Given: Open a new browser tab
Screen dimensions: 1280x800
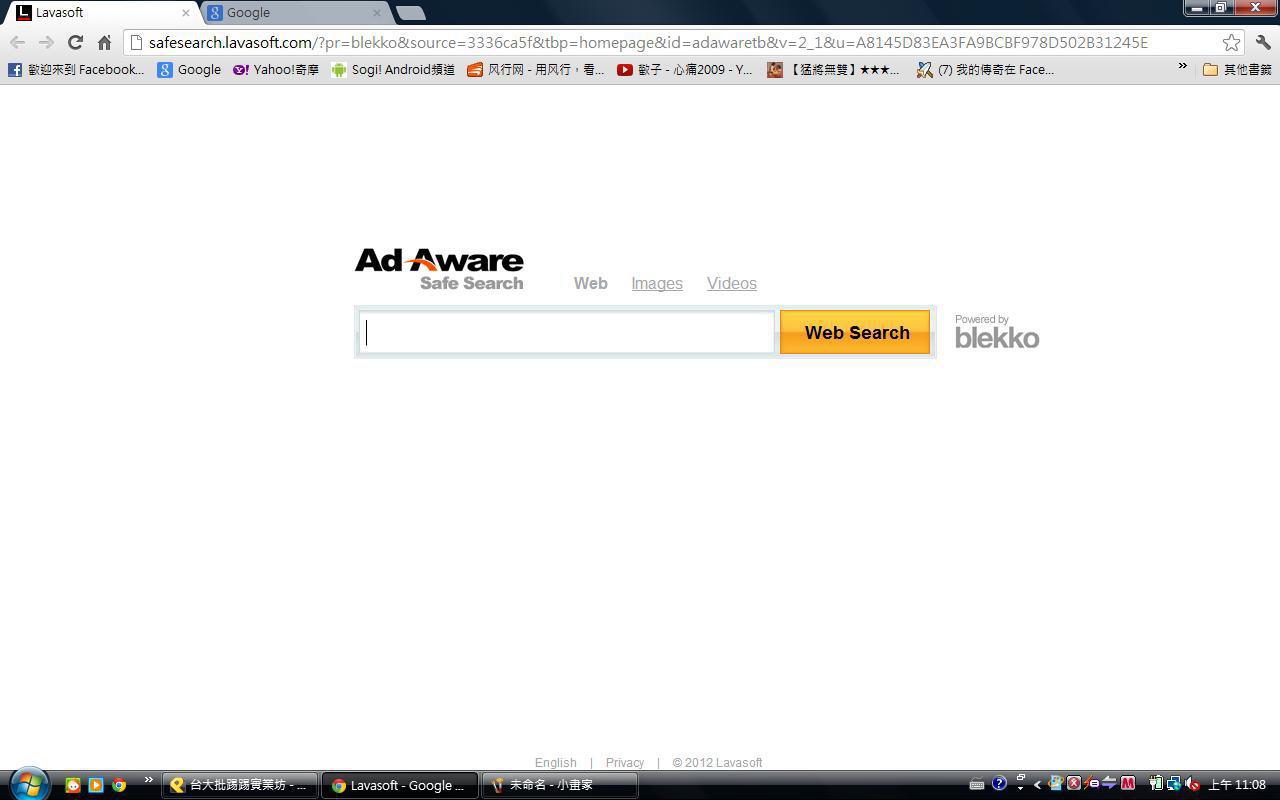Looking at the screenshot, I should 410,13.
